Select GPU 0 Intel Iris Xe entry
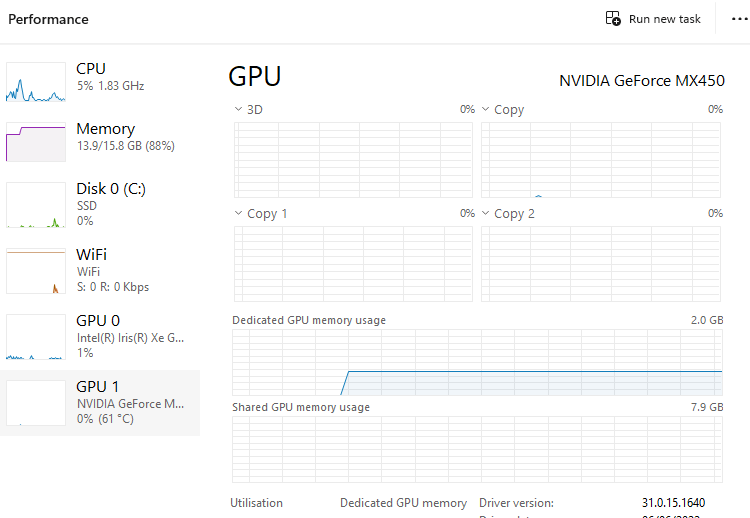The width and height of the screenshot is (750, 518). (130, 337)
